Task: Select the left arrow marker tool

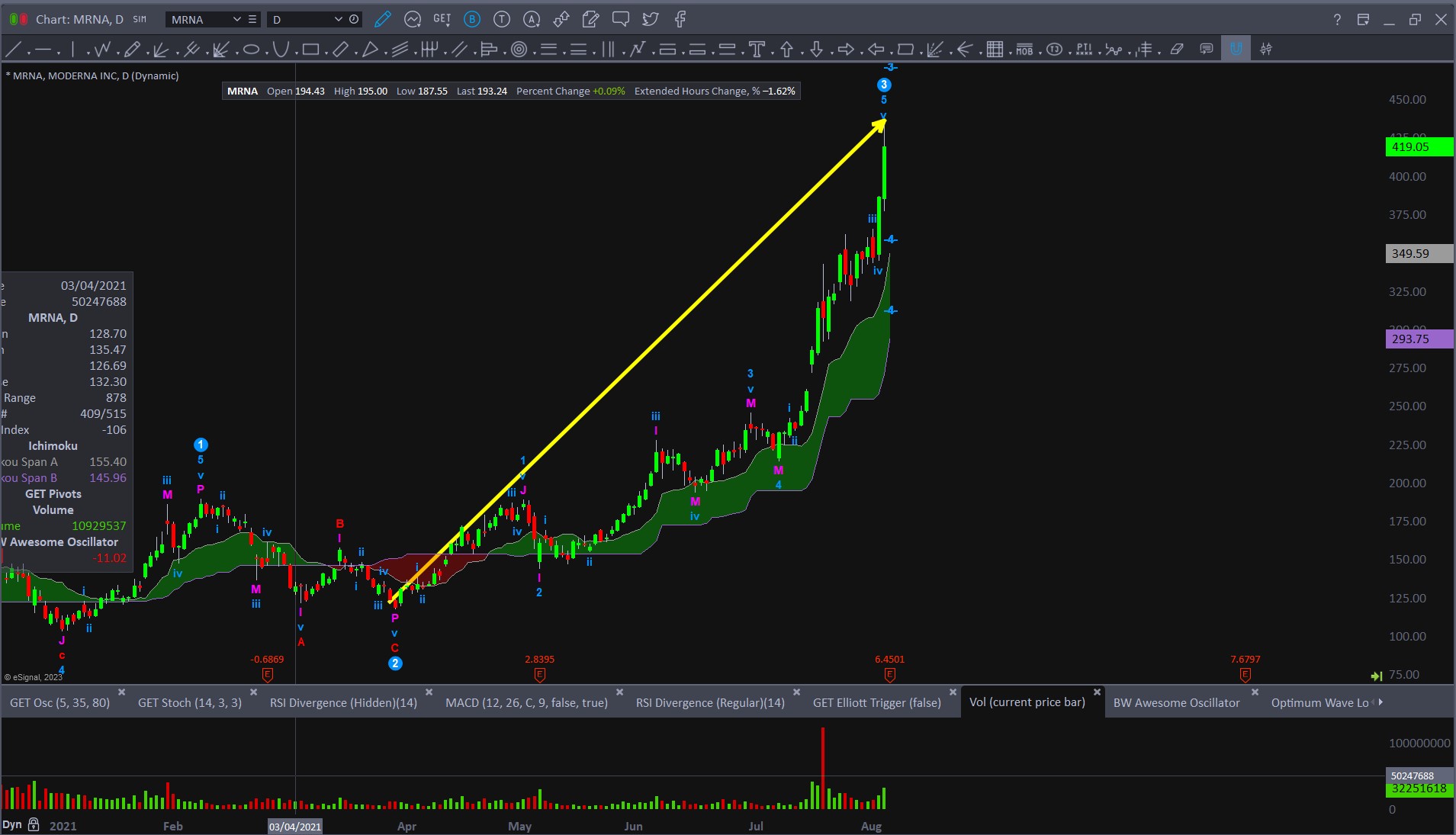Action: point(876,50)
